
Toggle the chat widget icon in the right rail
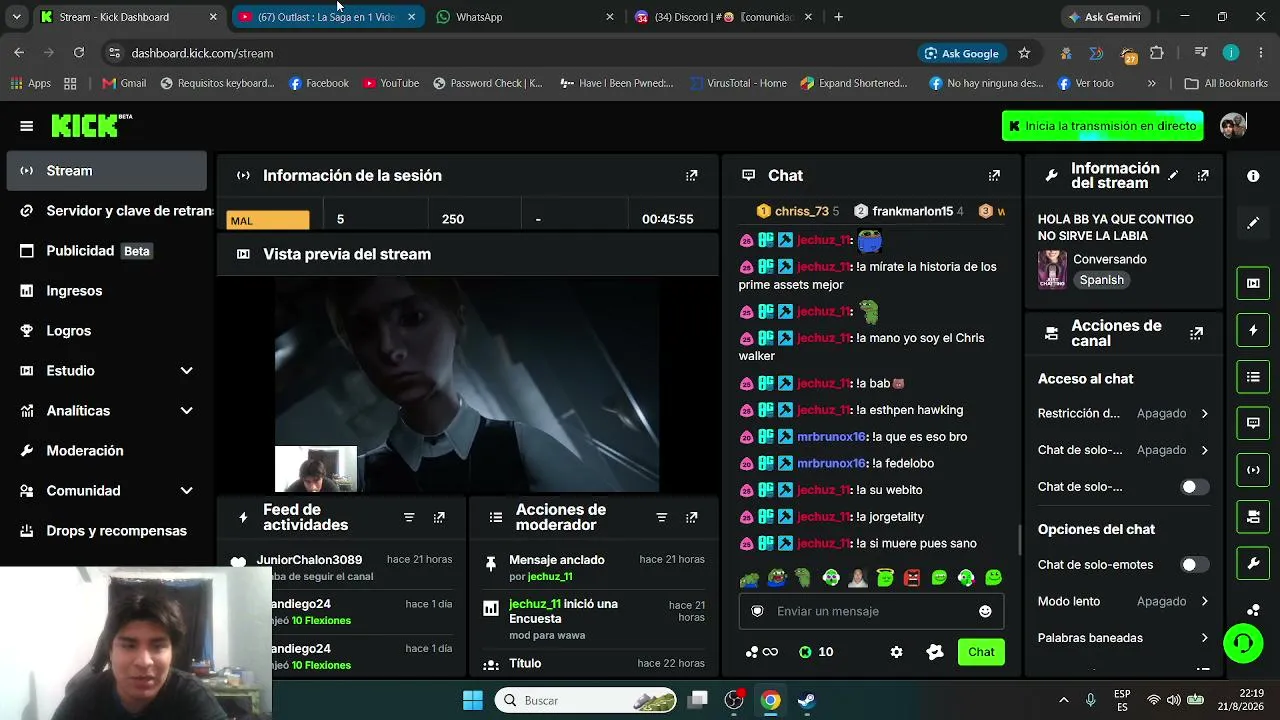pos(1253,423)
